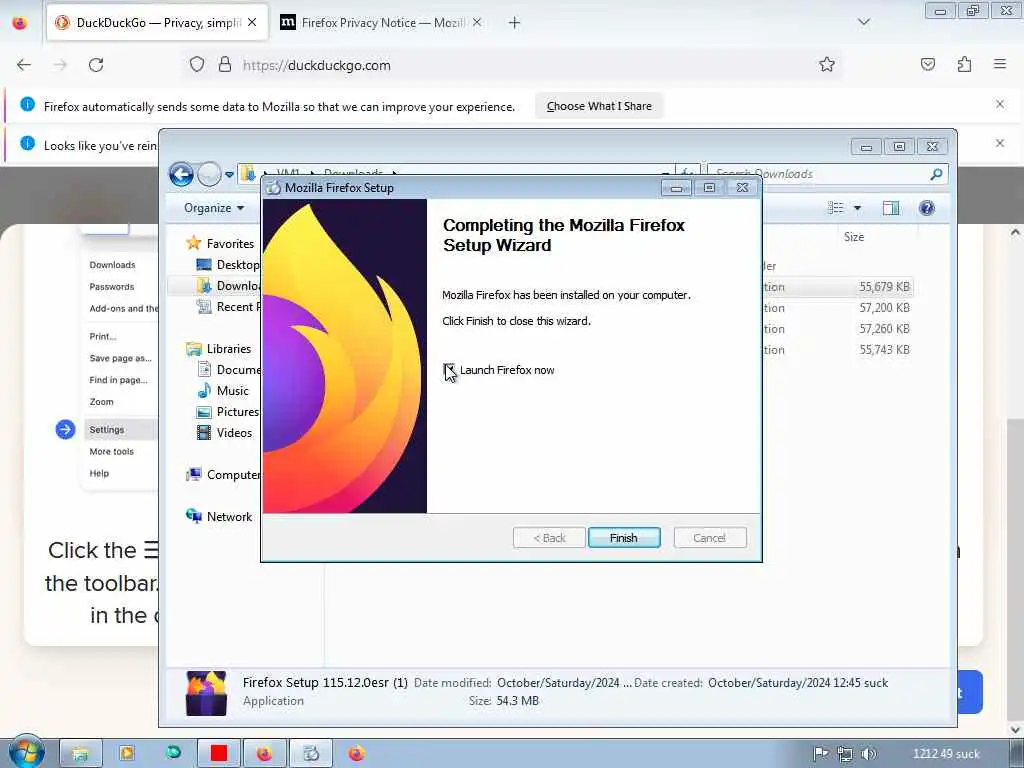1024x768 pixels.
Task: Select the file row sized 57,200 KB
Action: point(838,308)
